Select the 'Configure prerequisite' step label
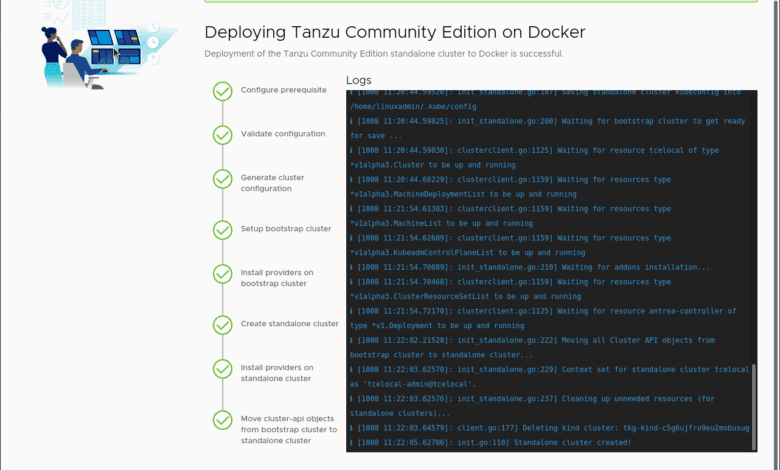Screen dimensions: 780x470 (284, 90)
